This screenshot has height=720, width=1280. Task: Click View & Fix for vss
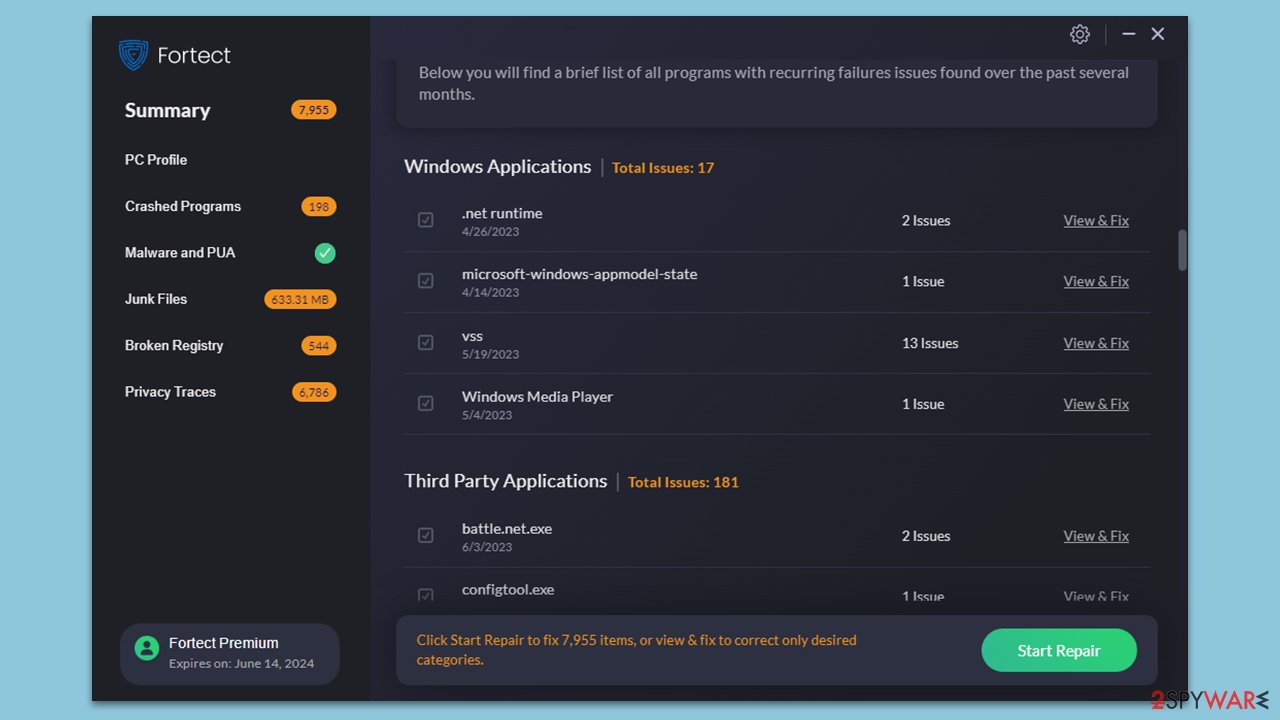point(1096,343)
